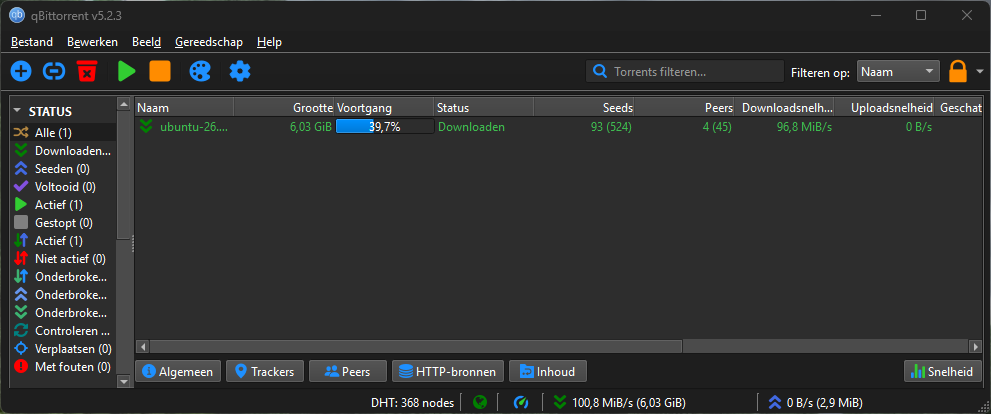
Task: Switch to the Algemeen tab
Action: 178,372
